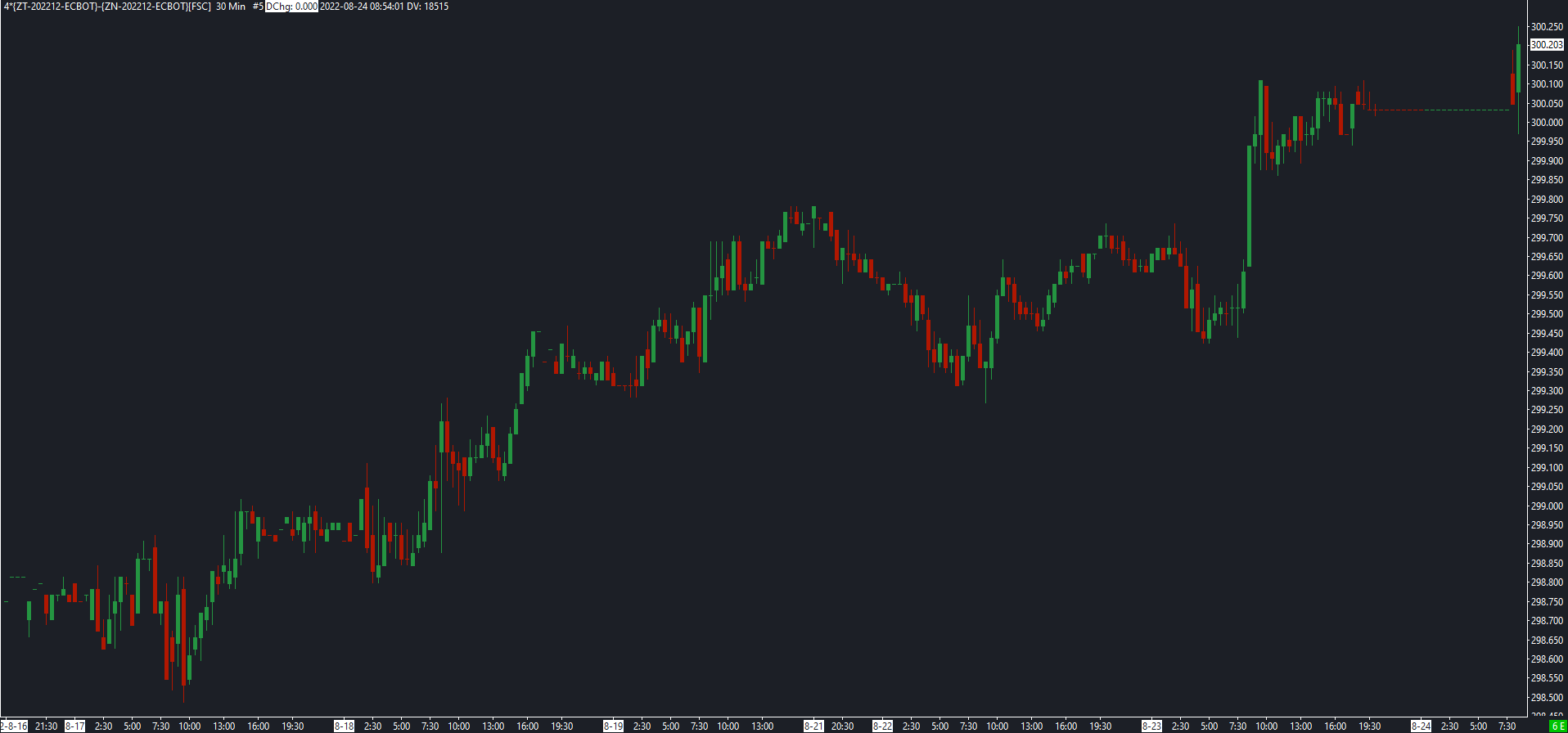Click the 300.150 price scale label
The image size is (1568, 733).
point(1547,65)
